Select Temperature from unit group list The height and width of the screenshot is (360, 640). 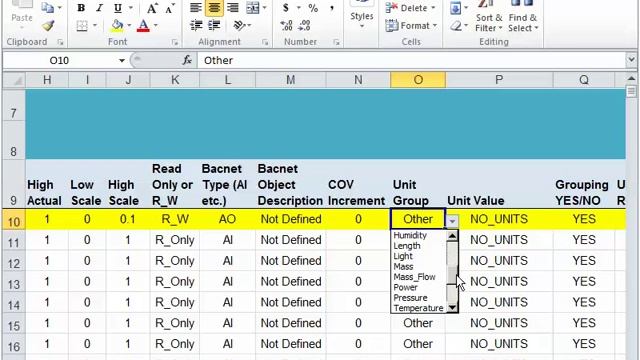coord(418,308)
